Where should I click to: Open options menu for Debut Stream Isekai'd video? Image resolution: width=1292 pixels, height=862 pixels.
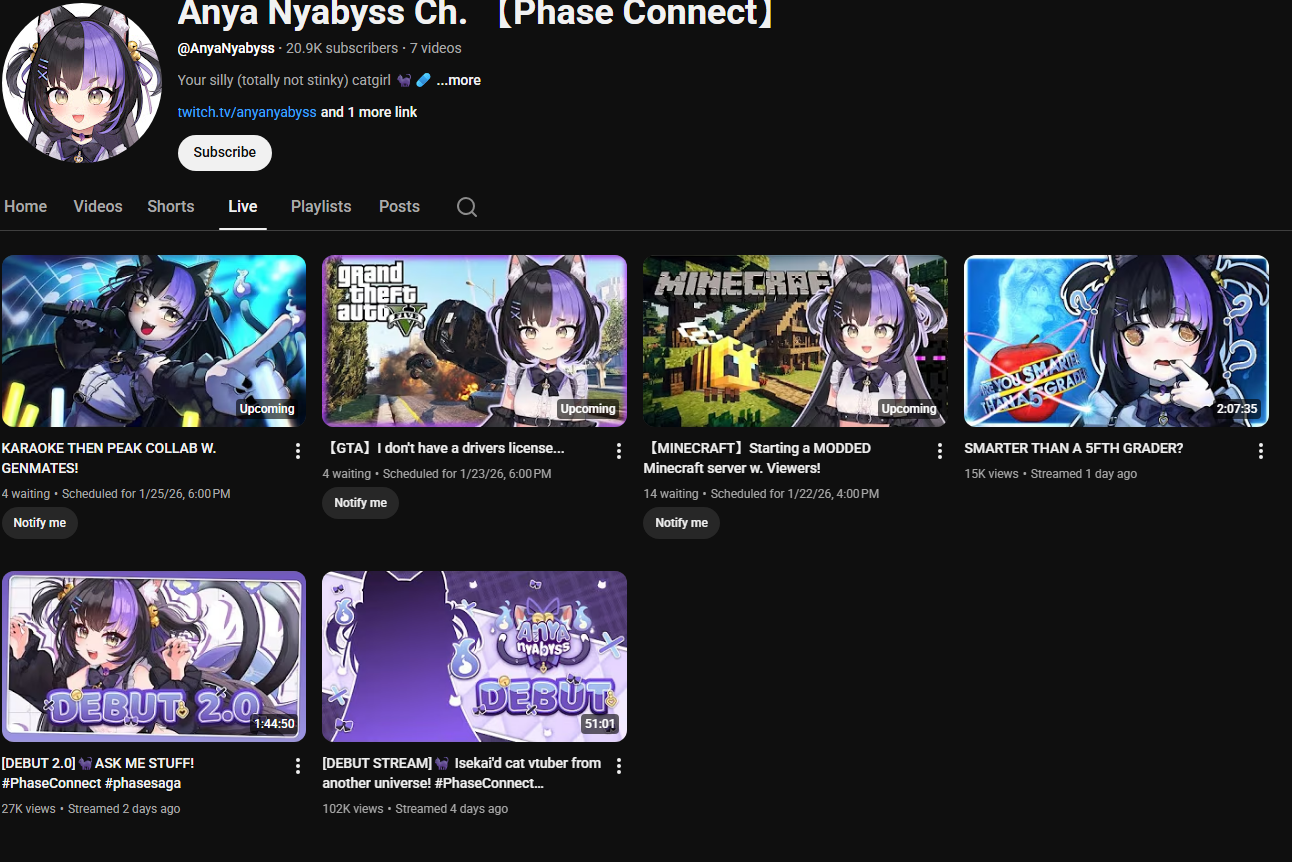pos(619,766)
